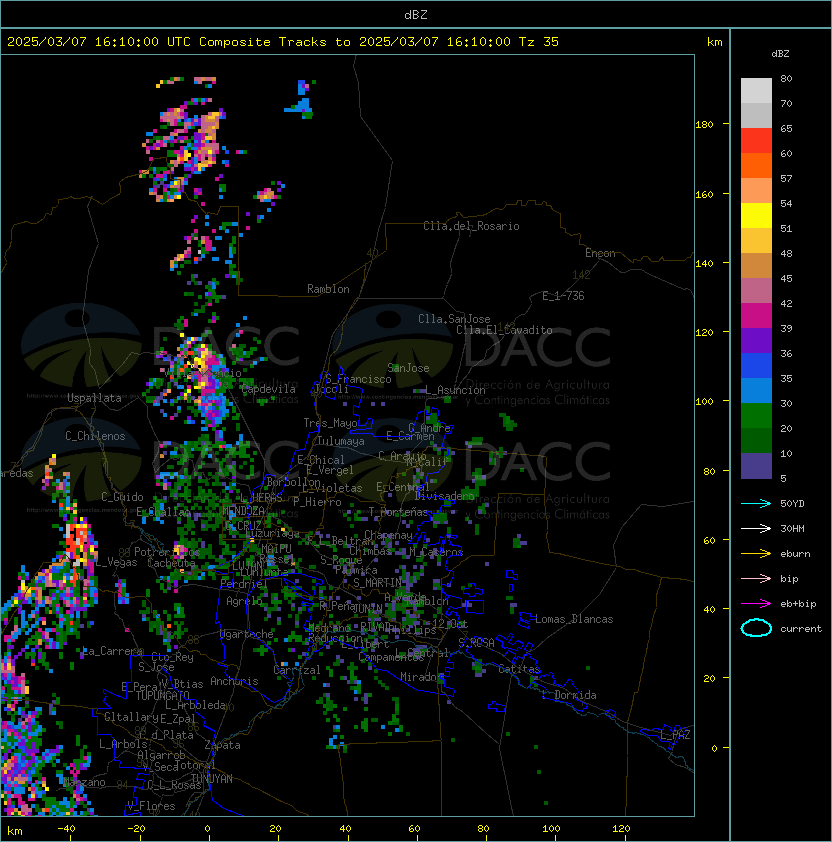The width and height of the screenshot is (832, 842).
Task: Click the 'Anchoris' map label
Action: point(234,681)
